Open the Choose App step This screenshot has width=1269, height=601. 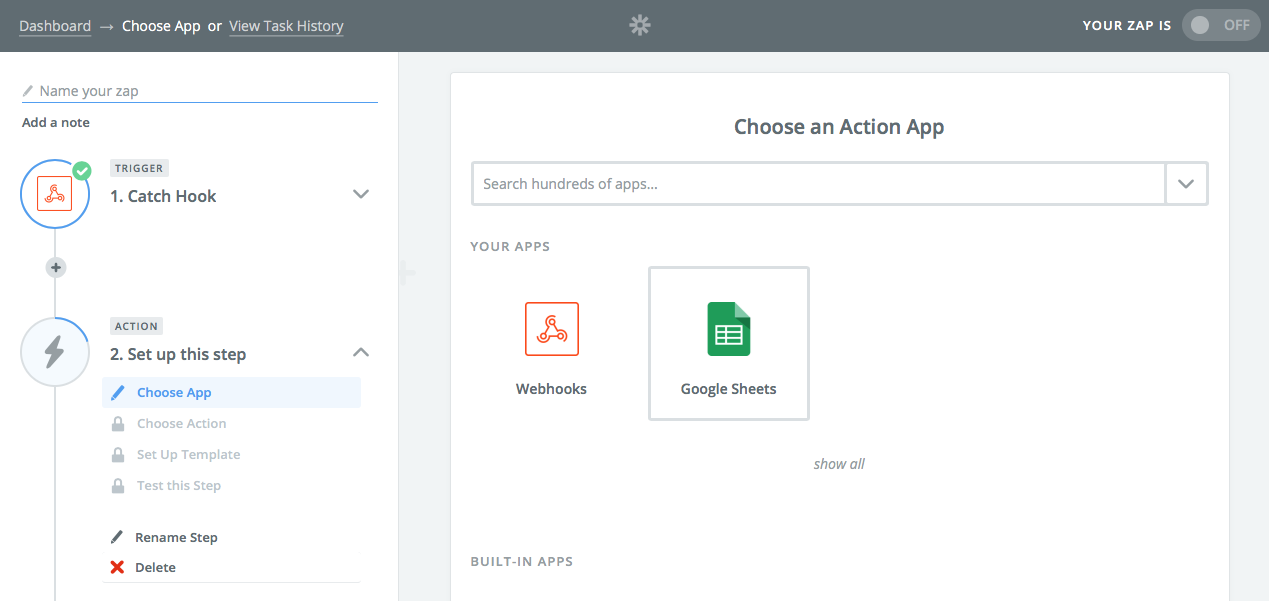pos(232,393)
